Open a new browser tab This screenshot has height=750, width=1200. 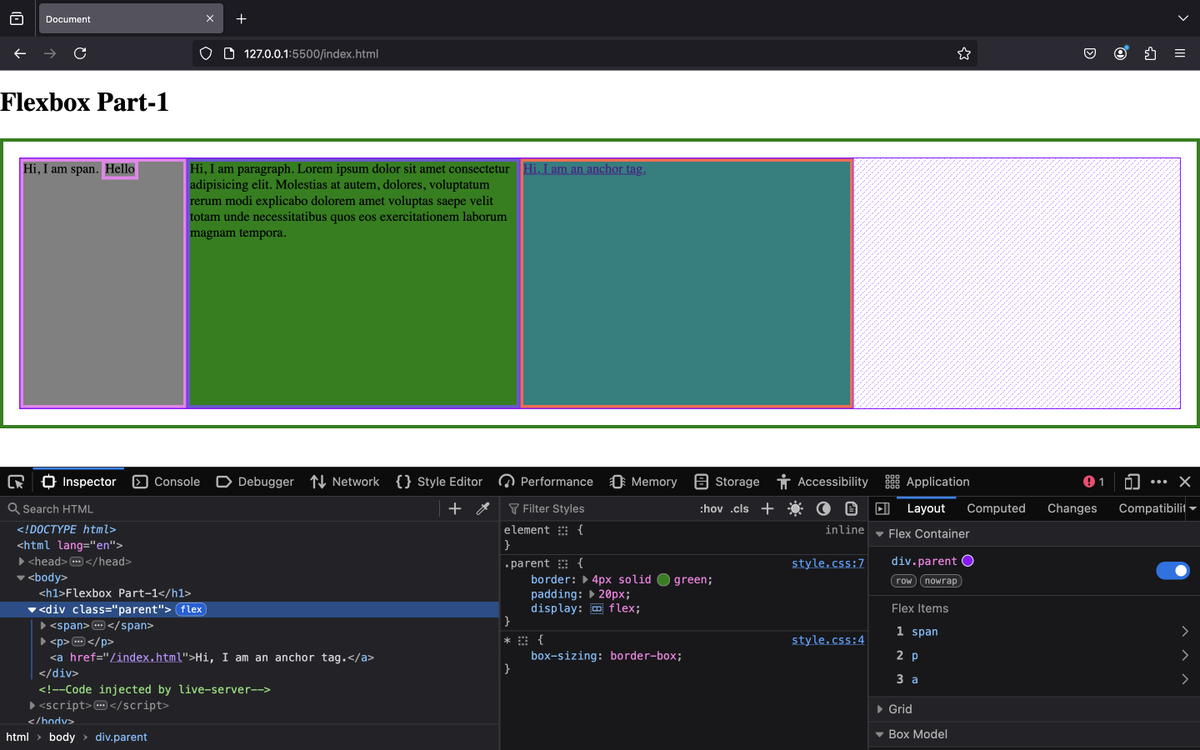coord(241,19)
